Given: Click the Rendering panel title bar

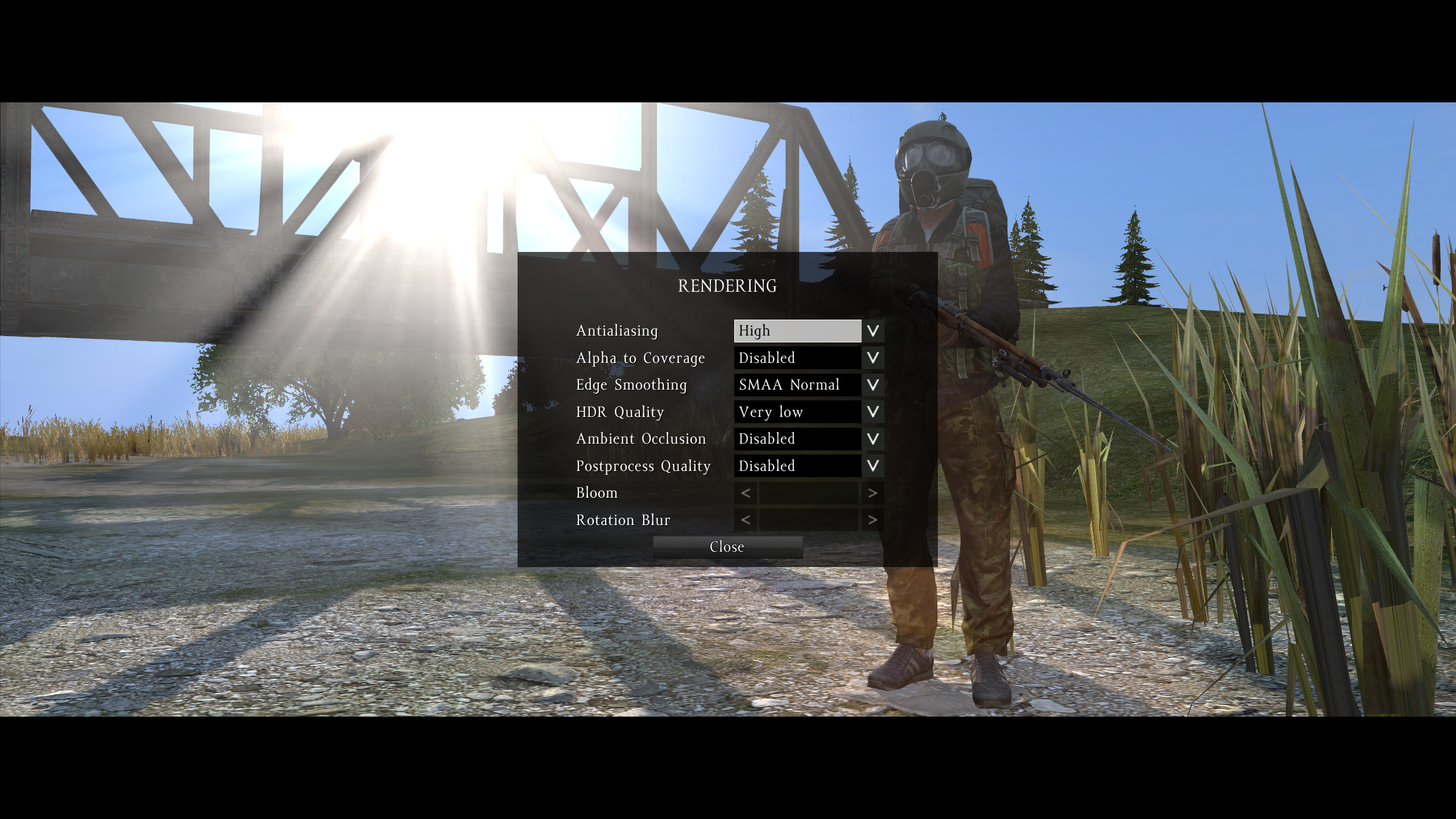Looking at the screenshot, I should point(727,286).
